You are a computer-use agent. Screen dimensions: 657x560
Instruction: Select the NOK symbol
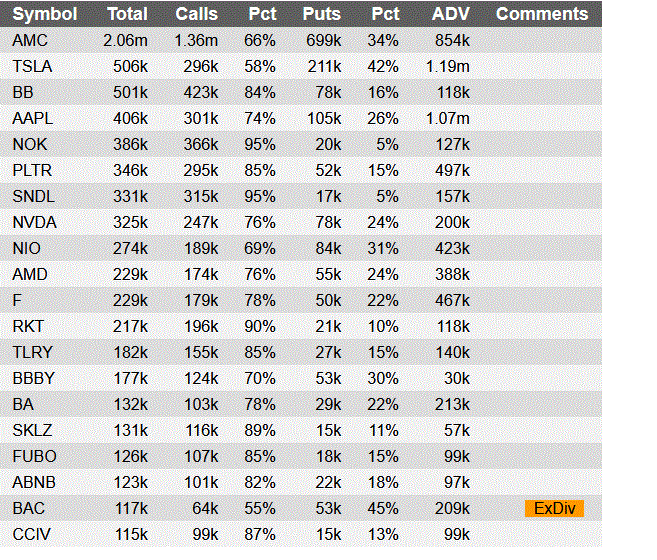pyautogui.click(x=30, y=145)
